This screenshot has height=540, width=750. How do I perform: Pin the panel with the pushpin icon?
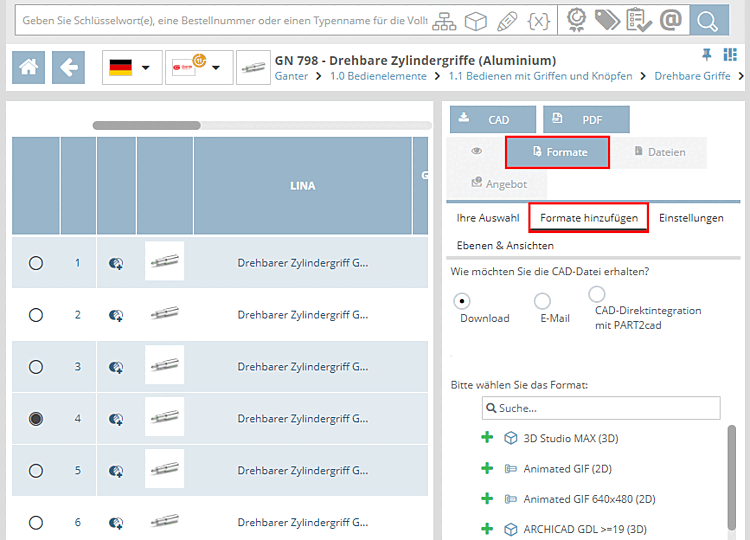(x=706, y=55)
